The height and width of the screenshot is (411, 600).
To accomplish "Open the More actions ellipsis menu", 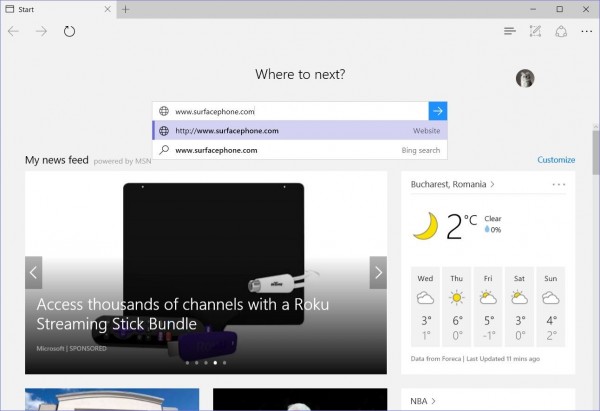I will [586, 31].
